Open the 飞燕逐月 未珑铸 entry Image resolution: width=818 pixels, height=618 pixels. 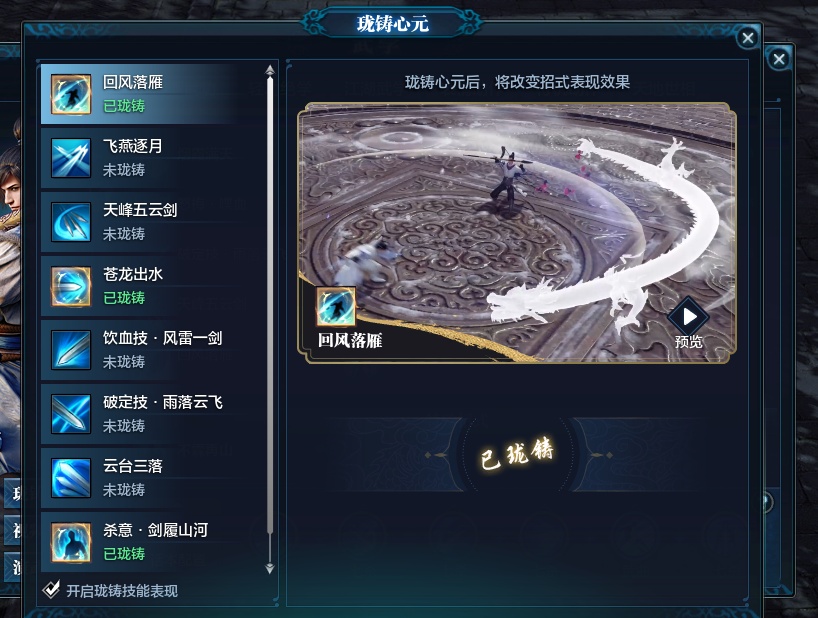pos(153,158)
